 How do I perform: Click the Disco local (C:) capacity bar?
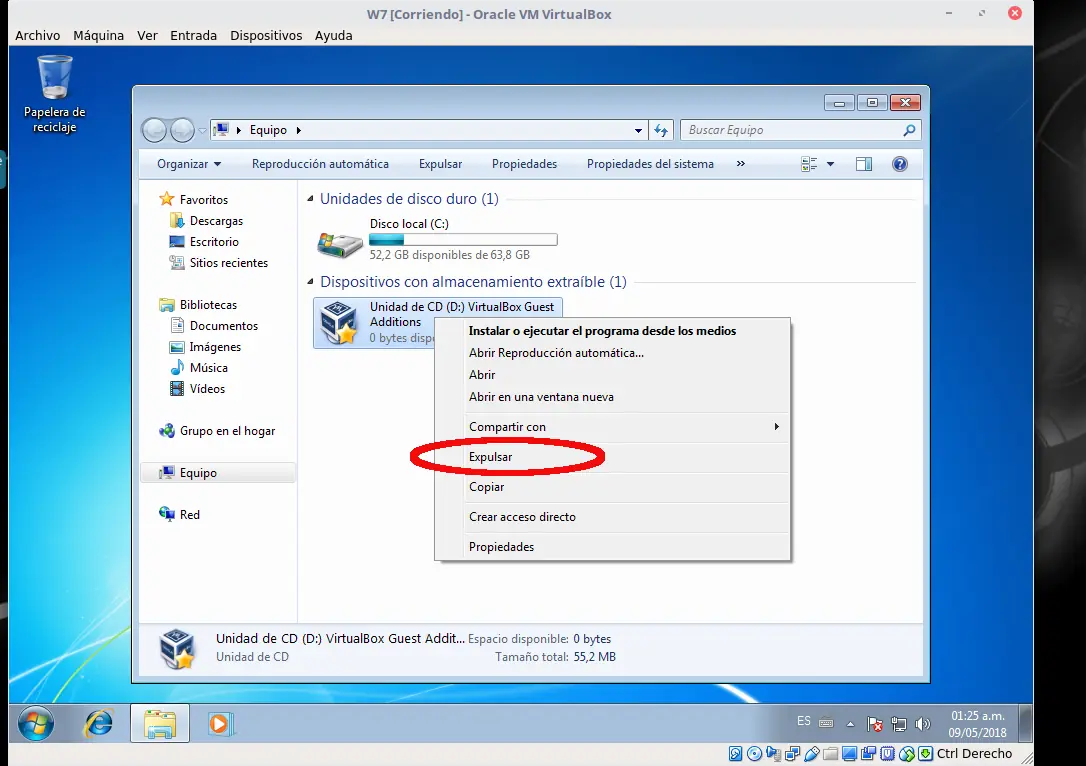pos(463,240)
